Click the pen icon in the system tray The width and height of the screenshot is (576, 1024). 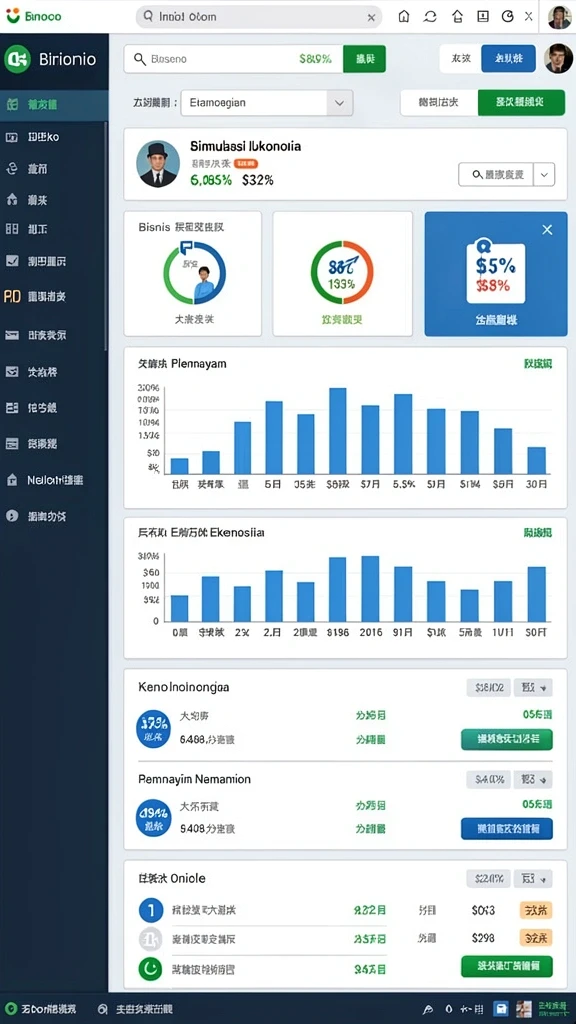point(429,1009)
